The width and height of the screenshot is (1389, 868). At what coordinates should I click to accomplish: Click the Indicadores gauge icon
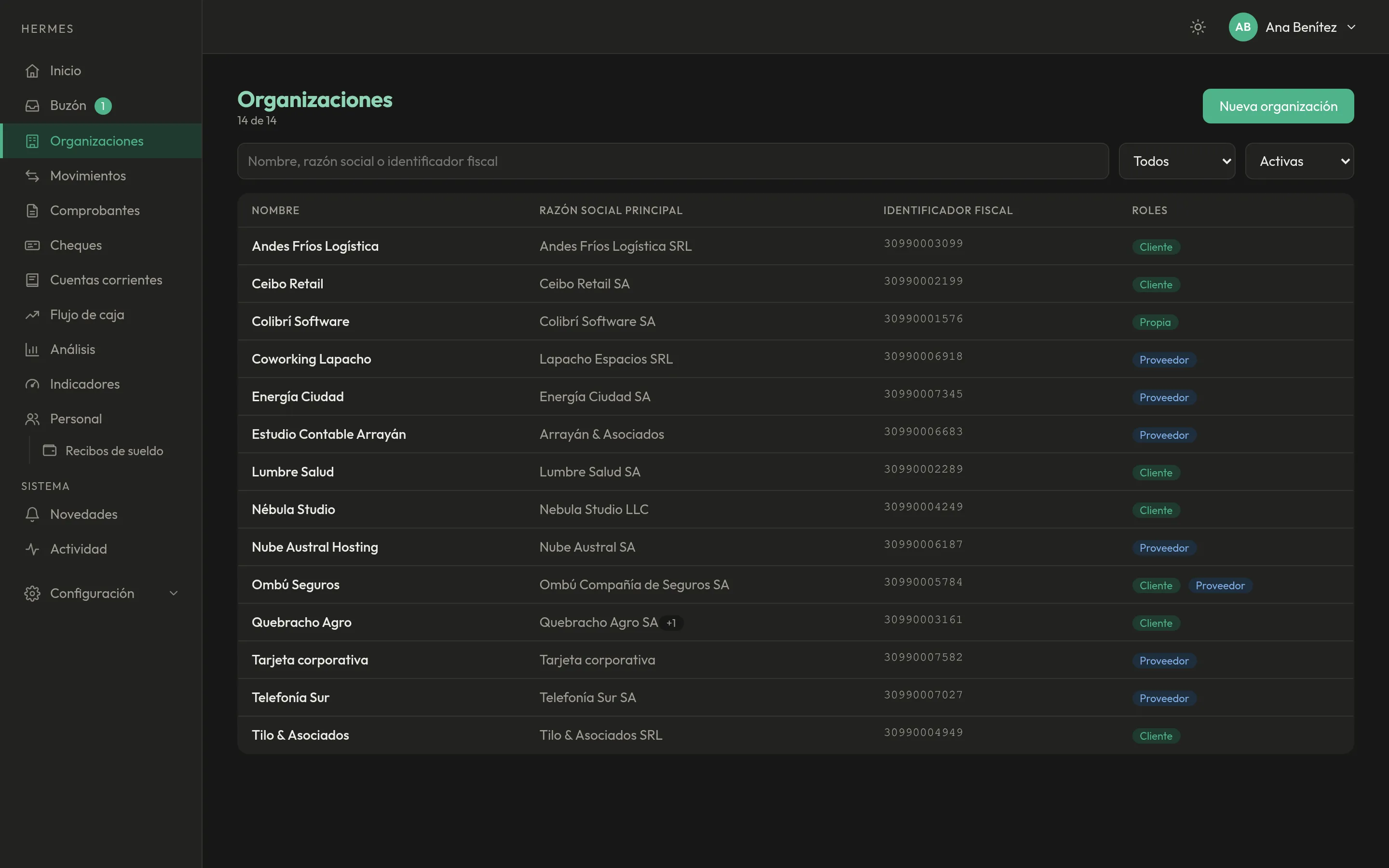(x=32, y=384)
